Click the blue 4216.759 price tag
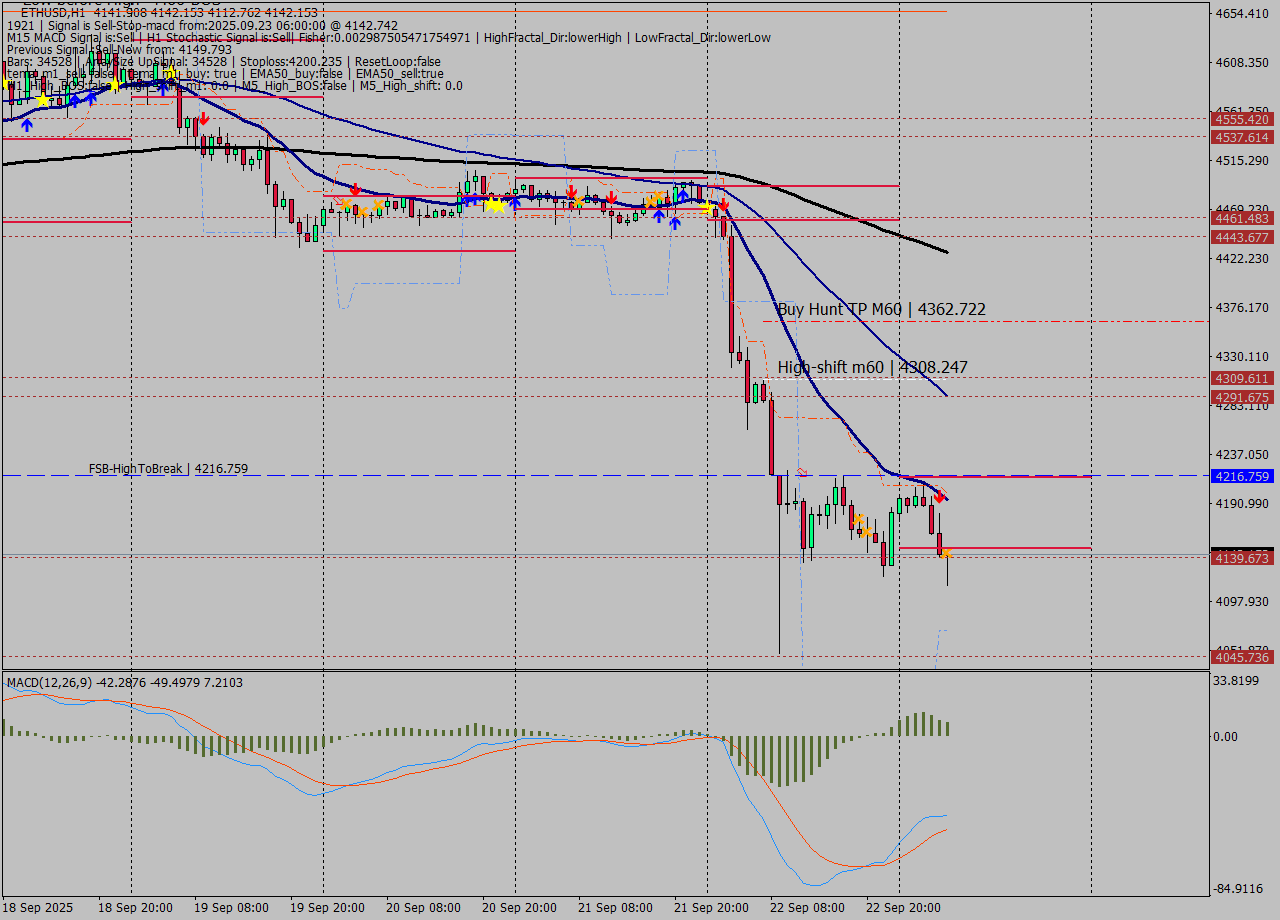This screenshot has height=920, width=1280. click(x=1241, y=477)
